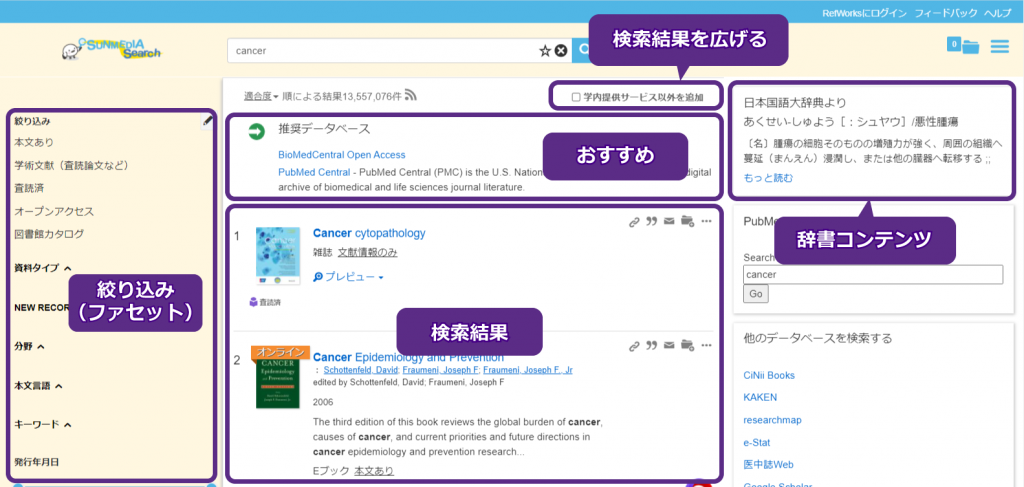The image size is (1024, 487).
Task: Collapse the 分野 facet
Action: (29, 347)
